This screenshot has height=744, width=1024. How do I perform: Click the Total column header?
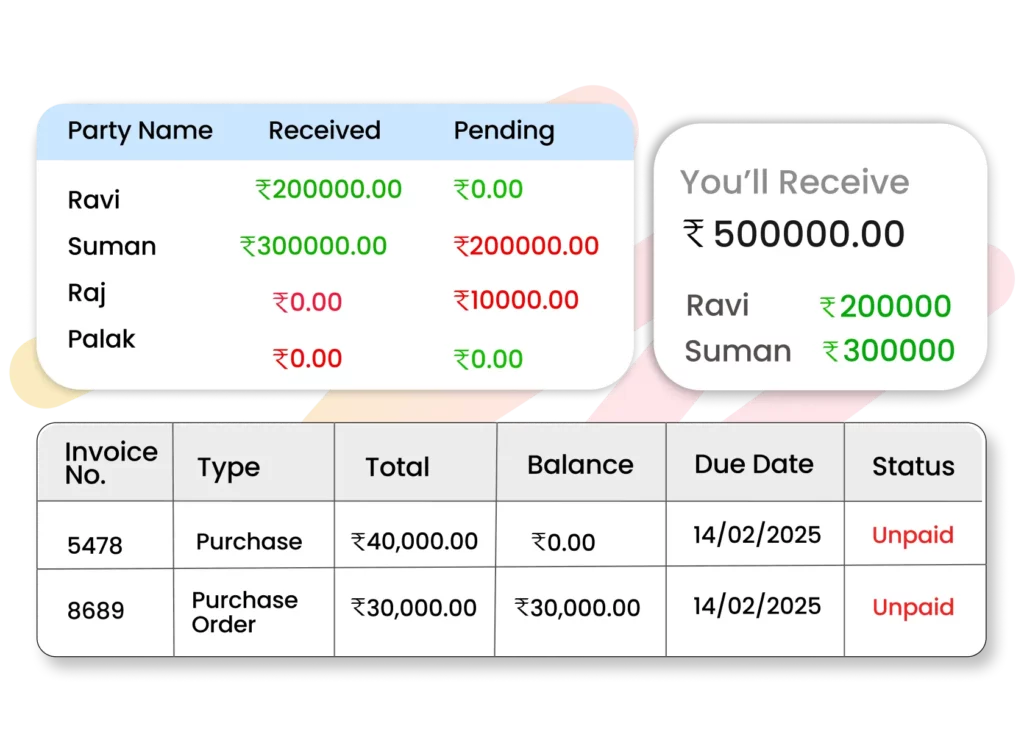[x=397, y=467]
